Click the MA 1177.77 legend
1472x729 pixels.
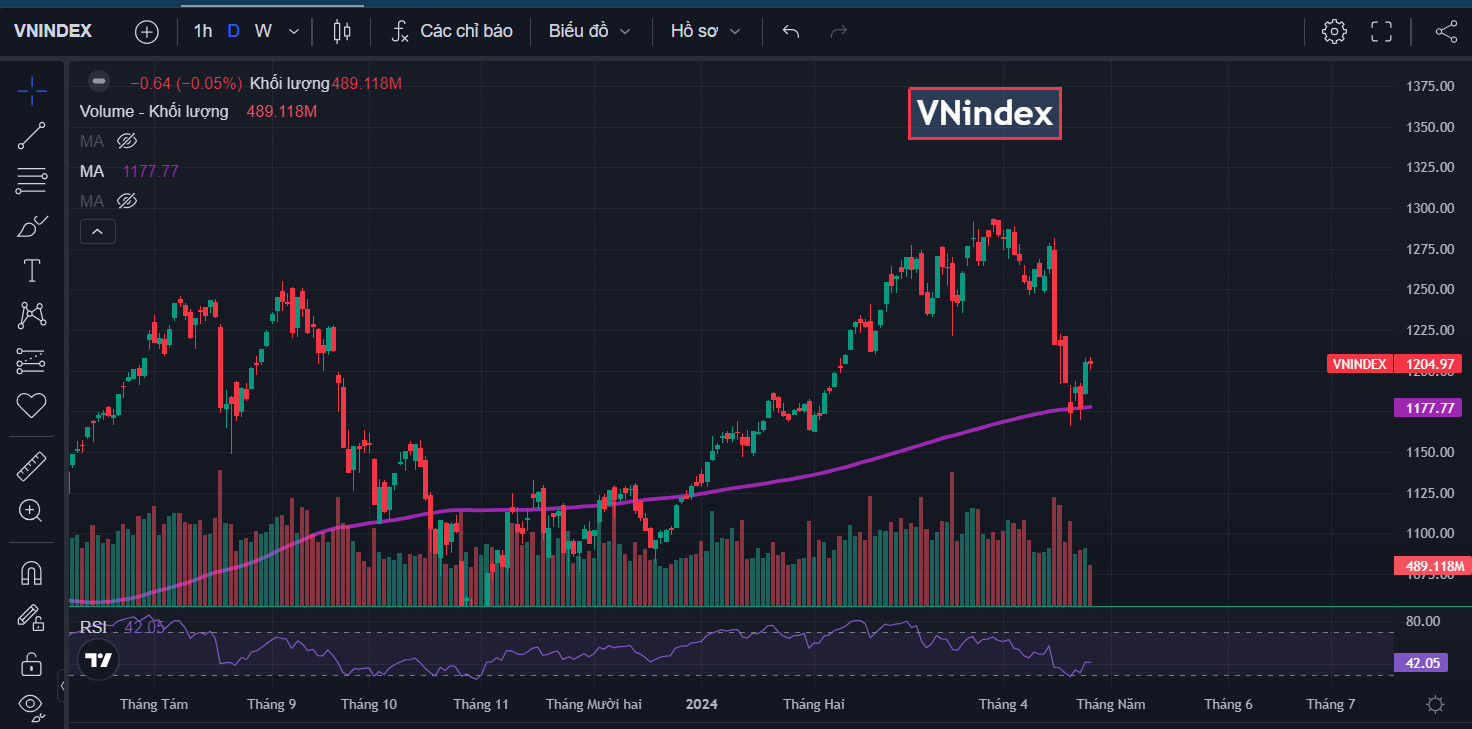pos(129,171)
